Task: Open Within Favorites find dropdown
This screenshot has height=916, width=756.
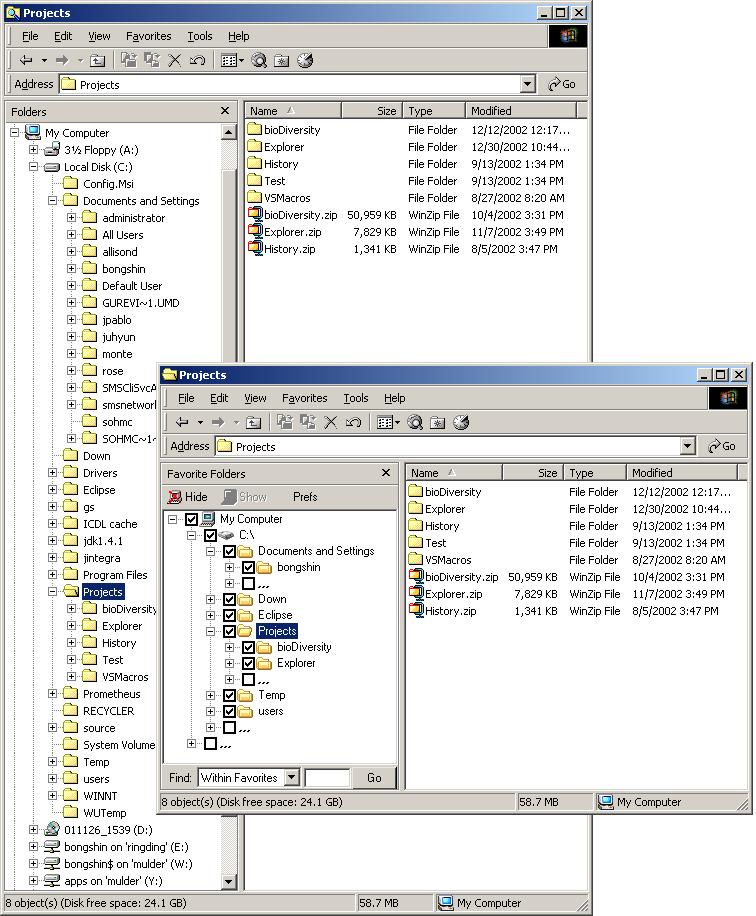Action: 292,778
